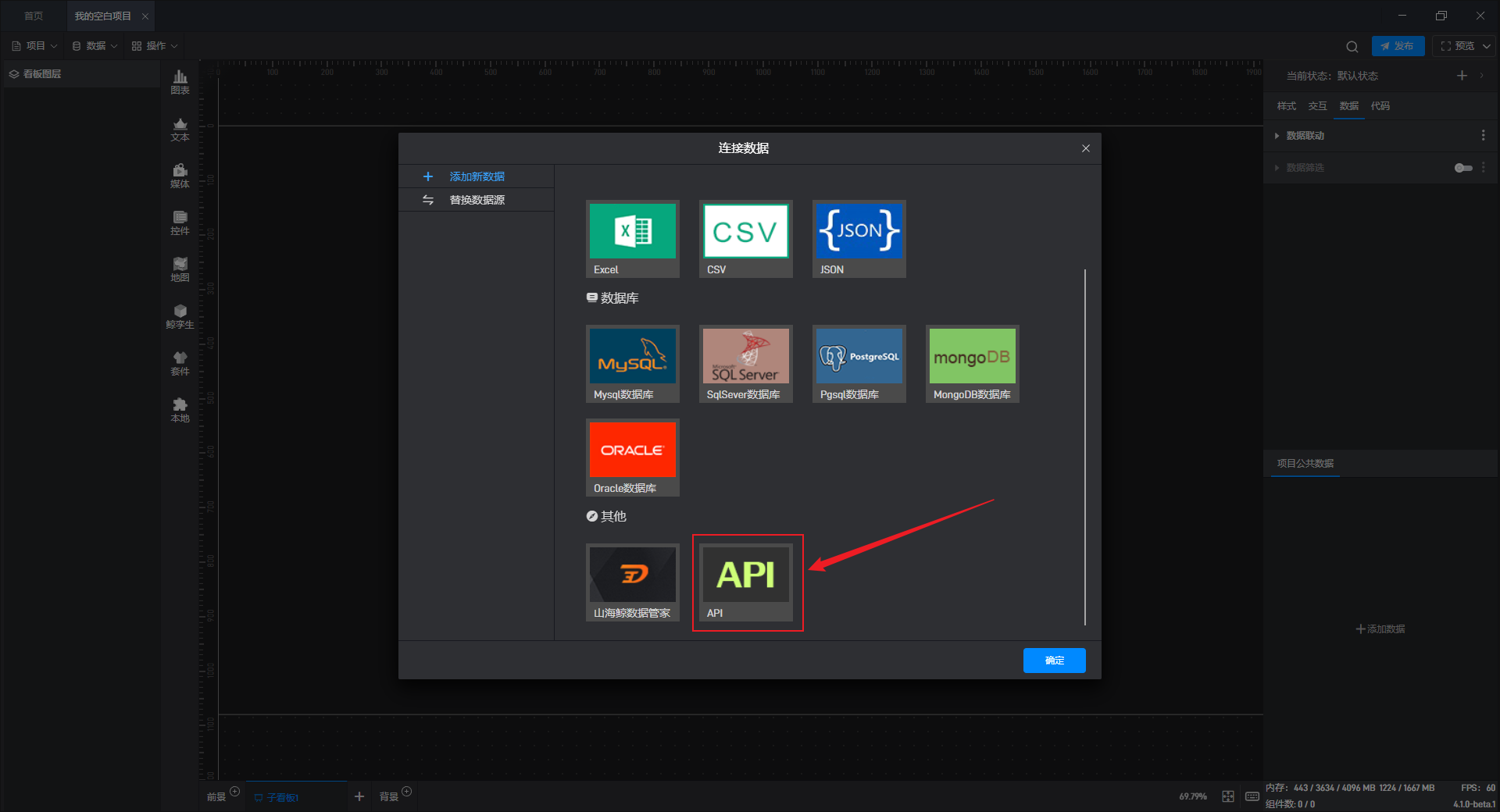The image size is (1500, 812).
Task: Click the 确定 confirm button
Action: pyautogui.click(x=1054, y=661)
